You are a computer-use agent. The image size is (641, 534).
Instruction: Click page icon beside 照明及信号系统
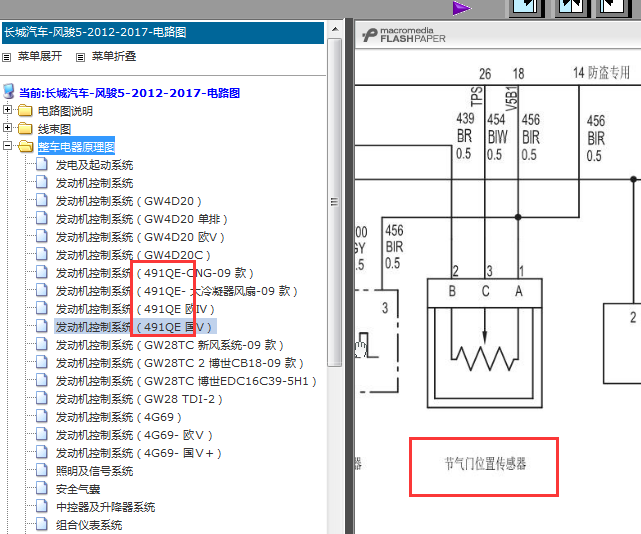click(x=42, y=470)
